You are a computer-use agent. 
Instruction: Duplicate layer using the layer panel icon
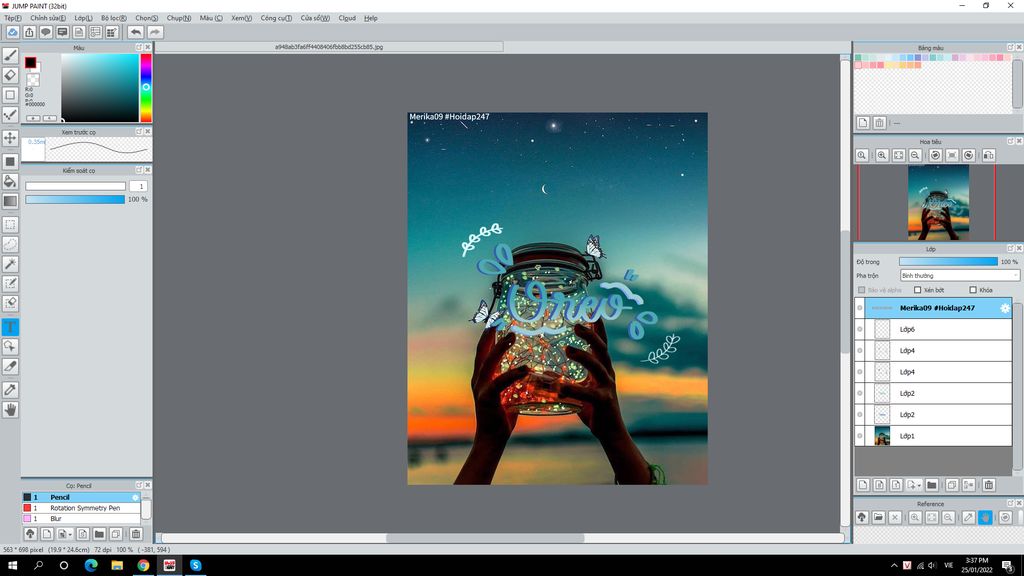[952, 485]
